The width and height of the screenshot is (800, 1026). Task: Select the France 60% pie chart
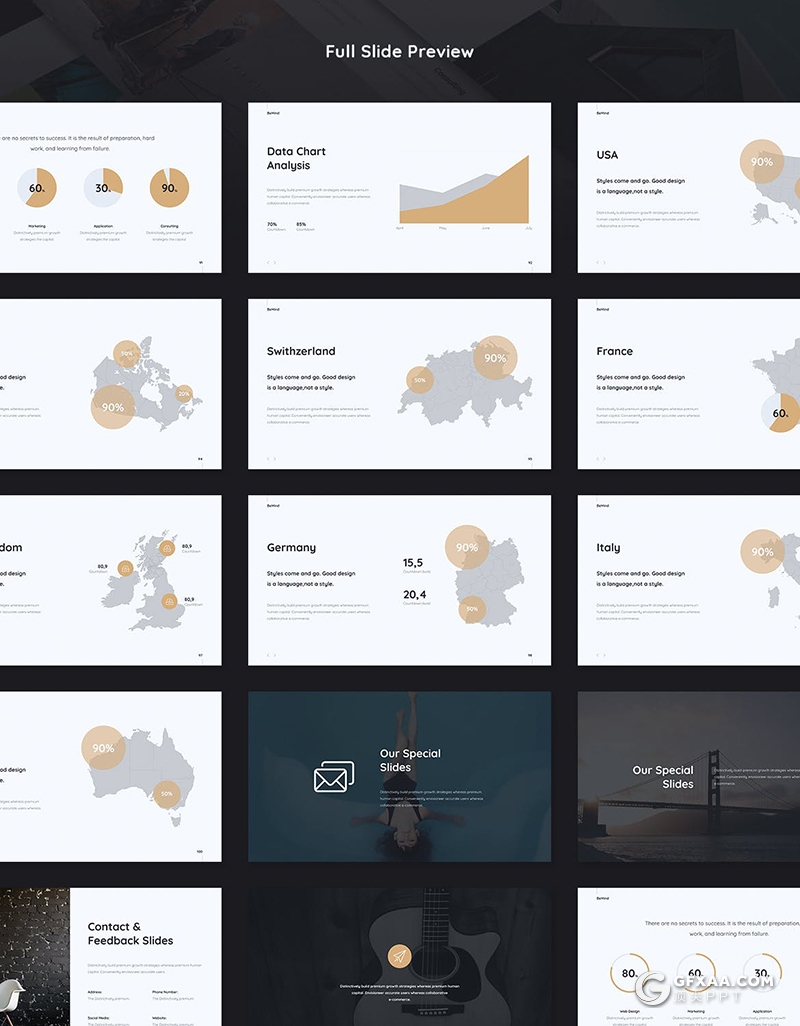coord(781,413)
